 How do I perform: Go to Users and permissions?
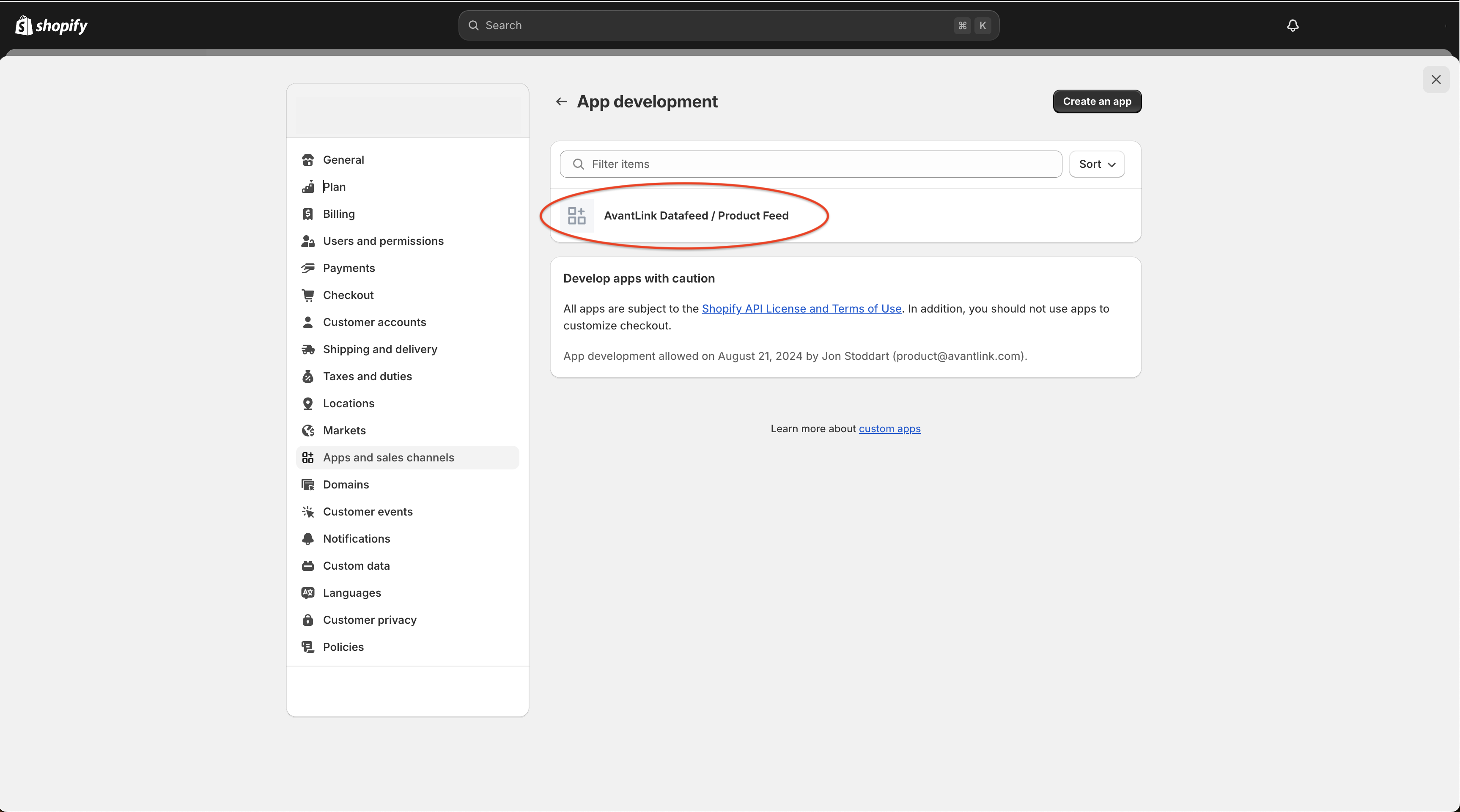[407, 241]
